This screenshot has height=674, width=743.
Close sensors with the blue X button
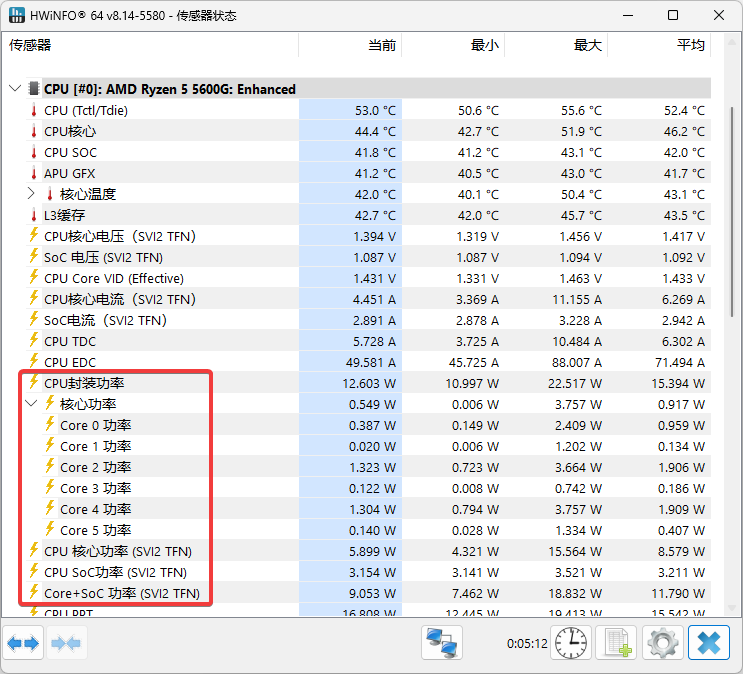(709, 643)
